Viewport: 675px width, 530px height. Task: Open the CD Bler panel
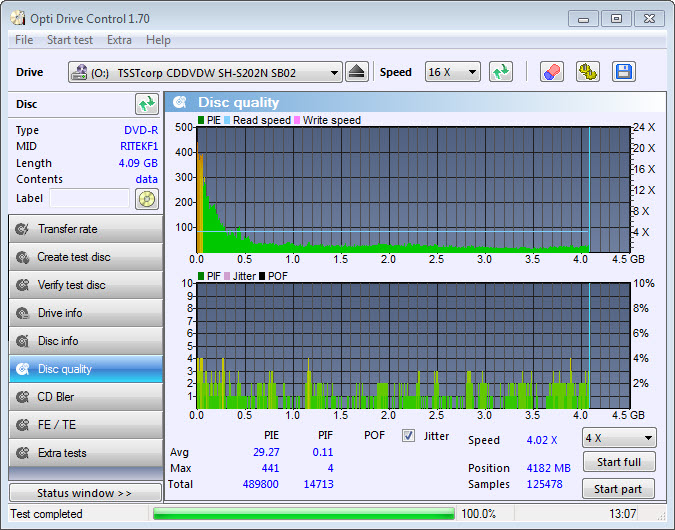tap(86, 397)
